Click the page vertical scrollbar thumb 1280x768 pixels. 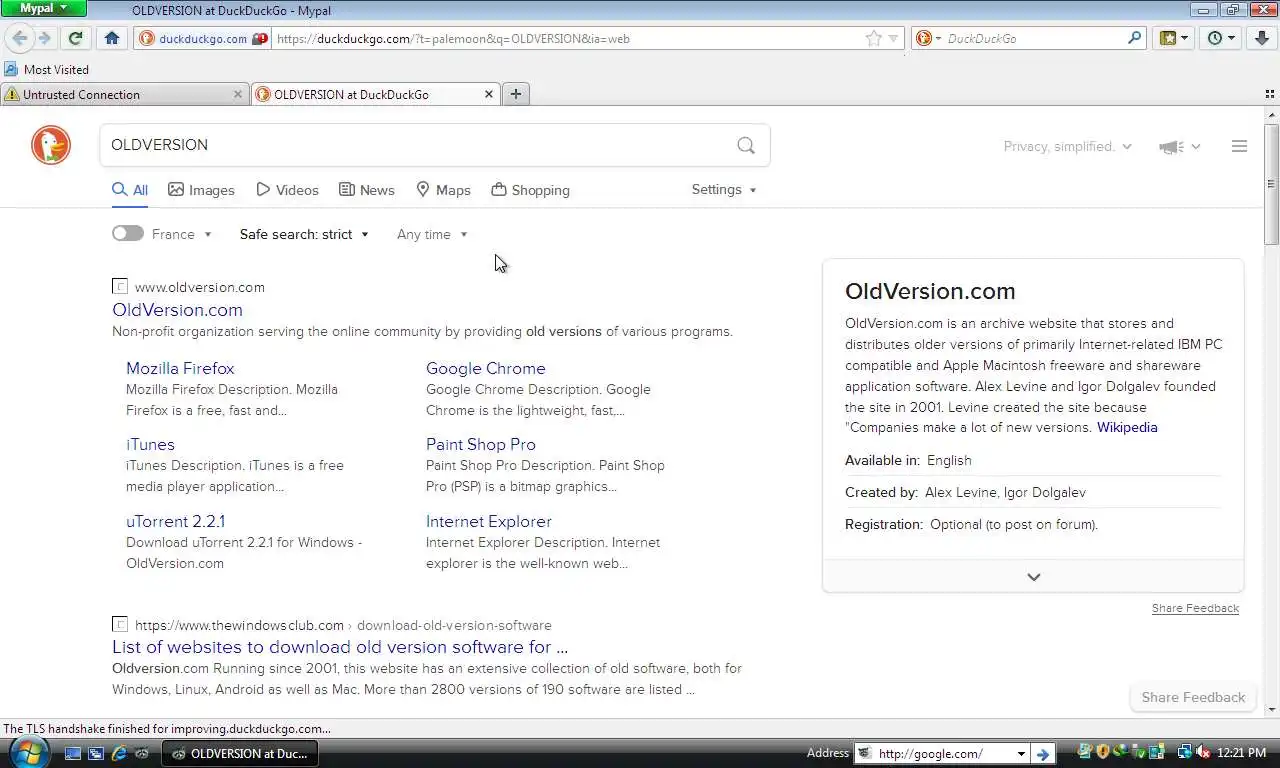[1271, 185]
